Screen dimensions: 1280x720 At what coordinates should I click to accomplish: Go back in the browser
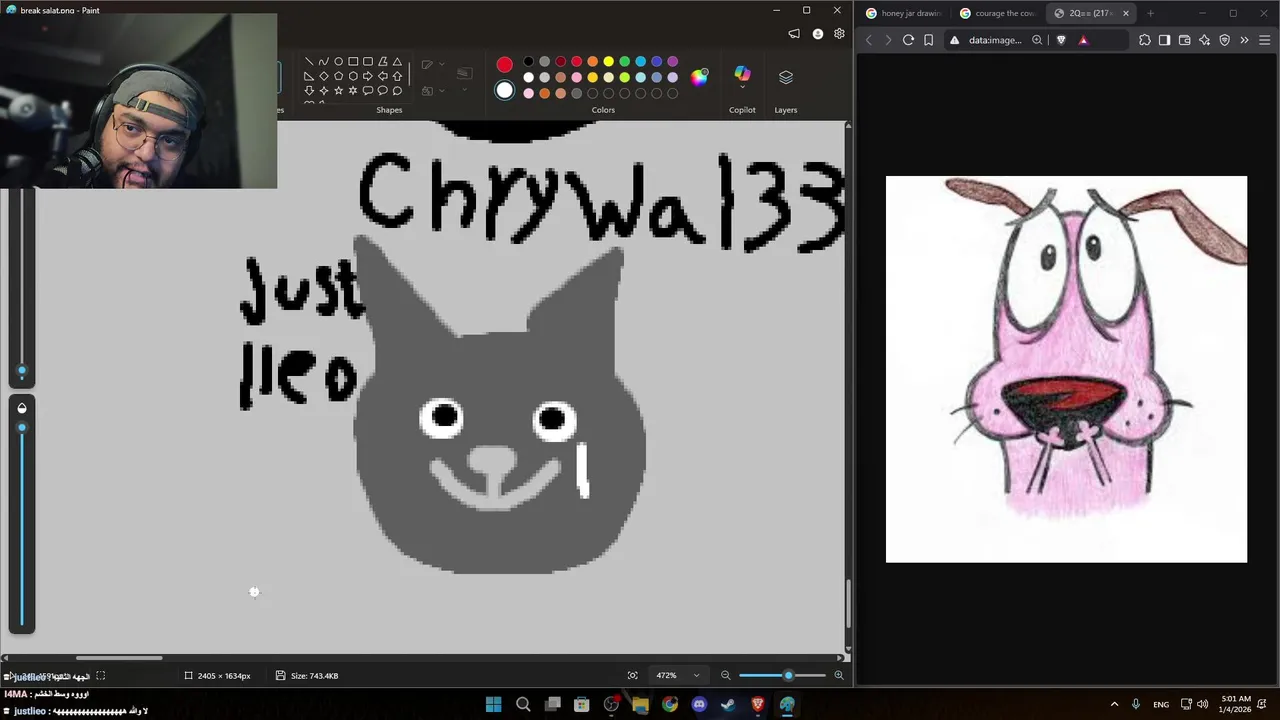[x=868, y=40]
